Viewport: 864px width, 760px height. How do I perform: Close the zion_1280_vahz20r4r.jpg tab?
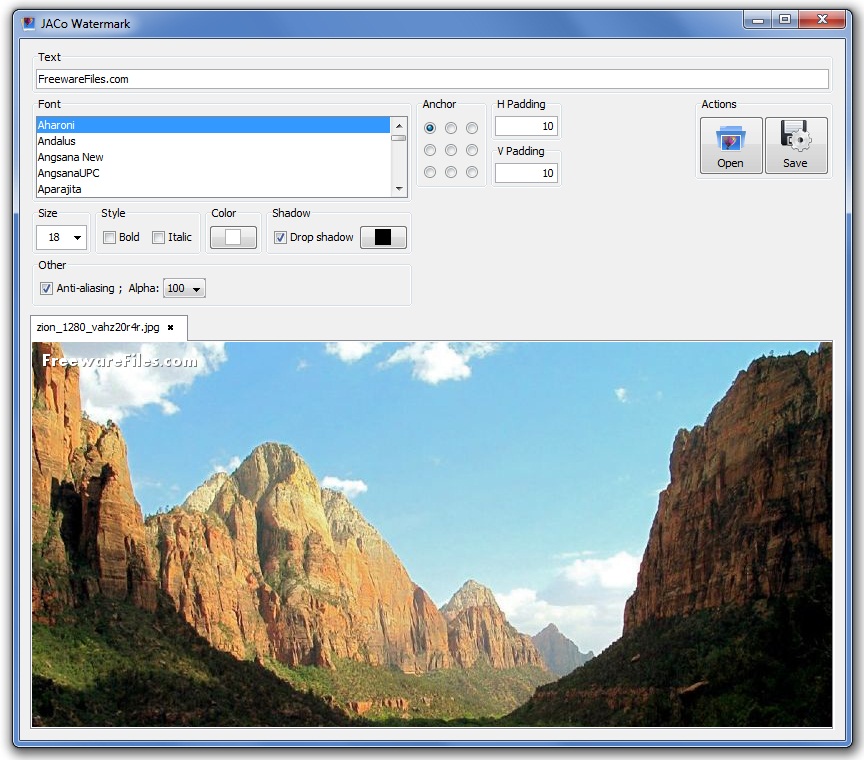[170, 327]
